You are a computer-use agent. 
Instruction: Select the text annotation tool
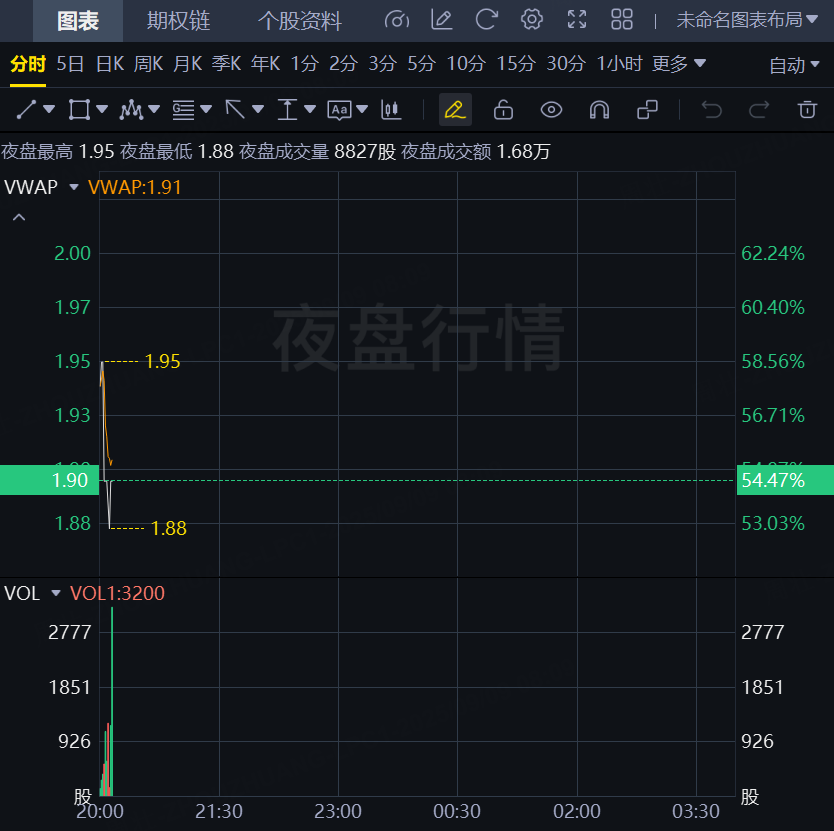pyautogui.click(x=339, y=109)
